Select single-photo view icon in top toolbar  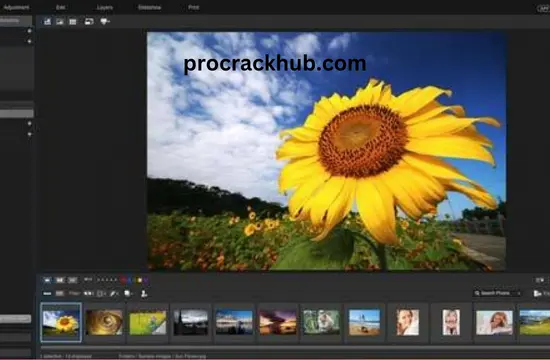(x=60, y=22)
